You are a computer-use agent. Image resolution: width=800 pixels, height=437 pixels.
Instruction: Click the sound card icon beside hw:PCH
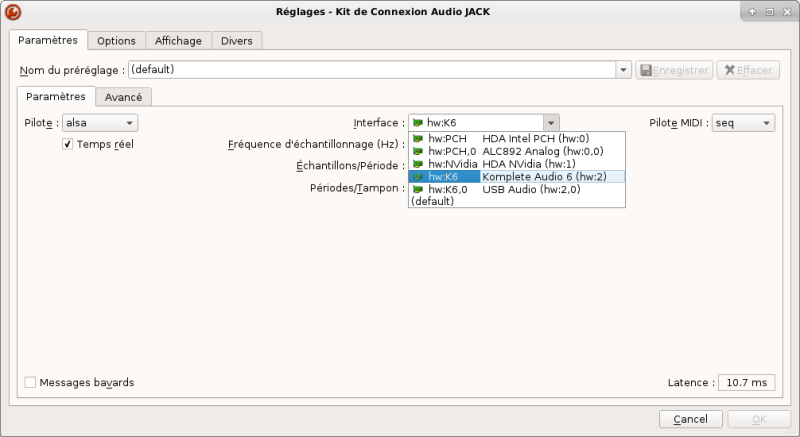(418, 138)
